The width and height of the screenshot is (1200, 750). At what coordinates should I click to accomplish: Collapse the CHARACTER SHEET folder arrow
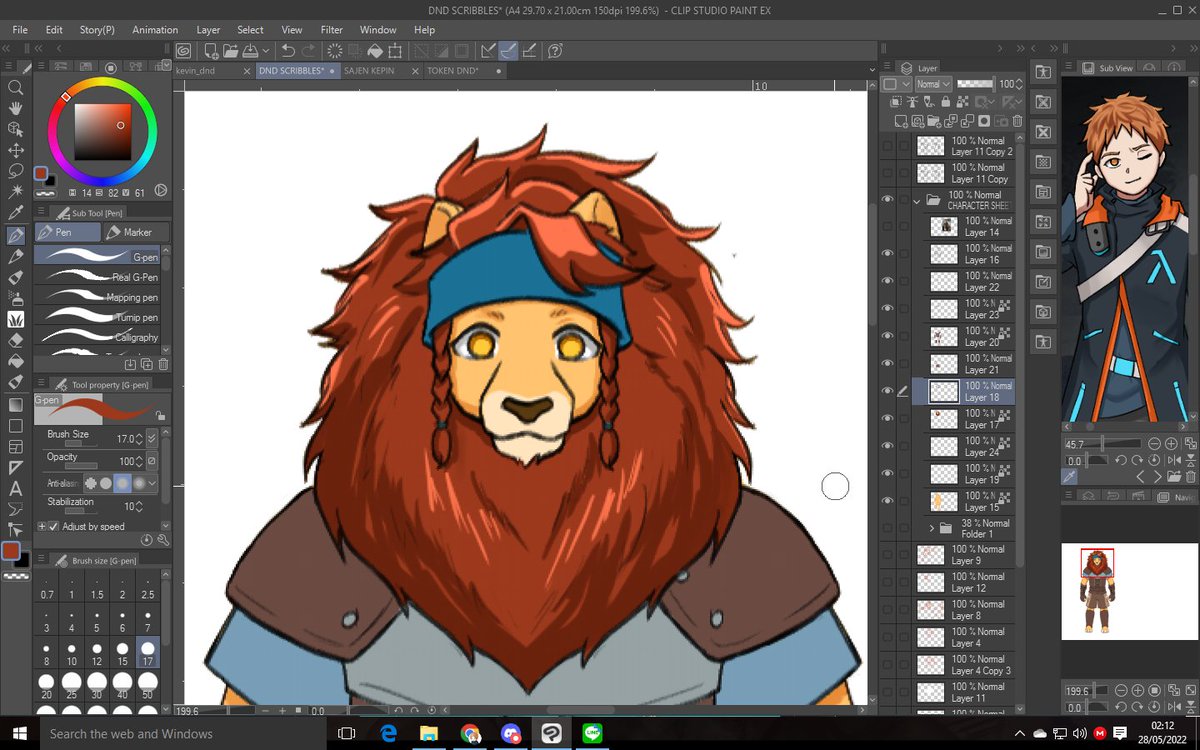pos(917,200)
